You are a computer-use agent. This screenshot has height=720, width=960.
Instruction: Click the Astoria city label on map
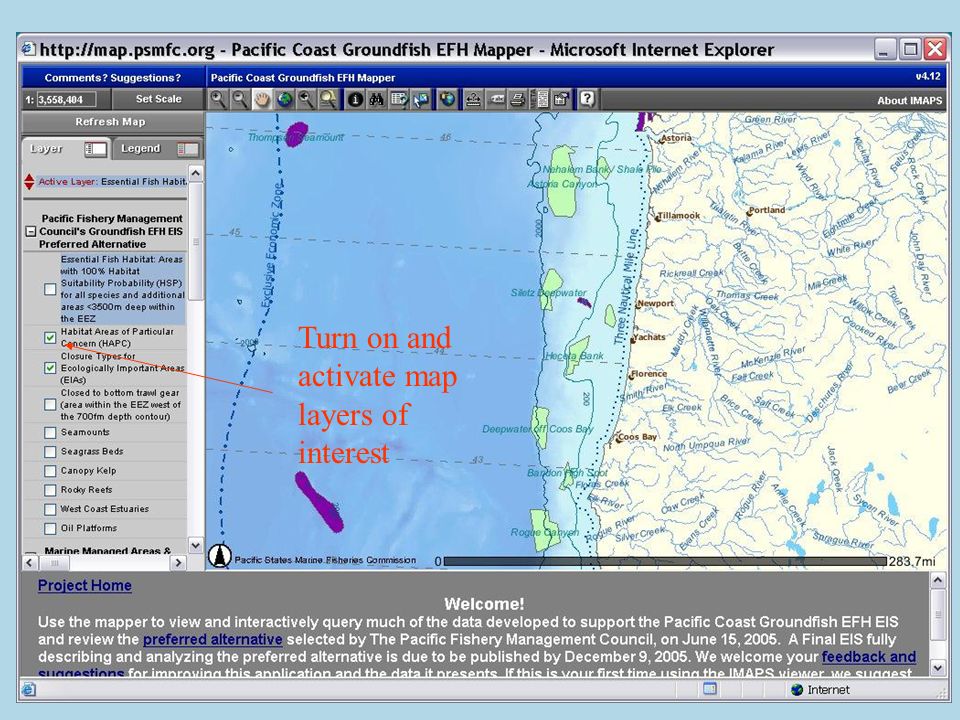click(676, 138)
